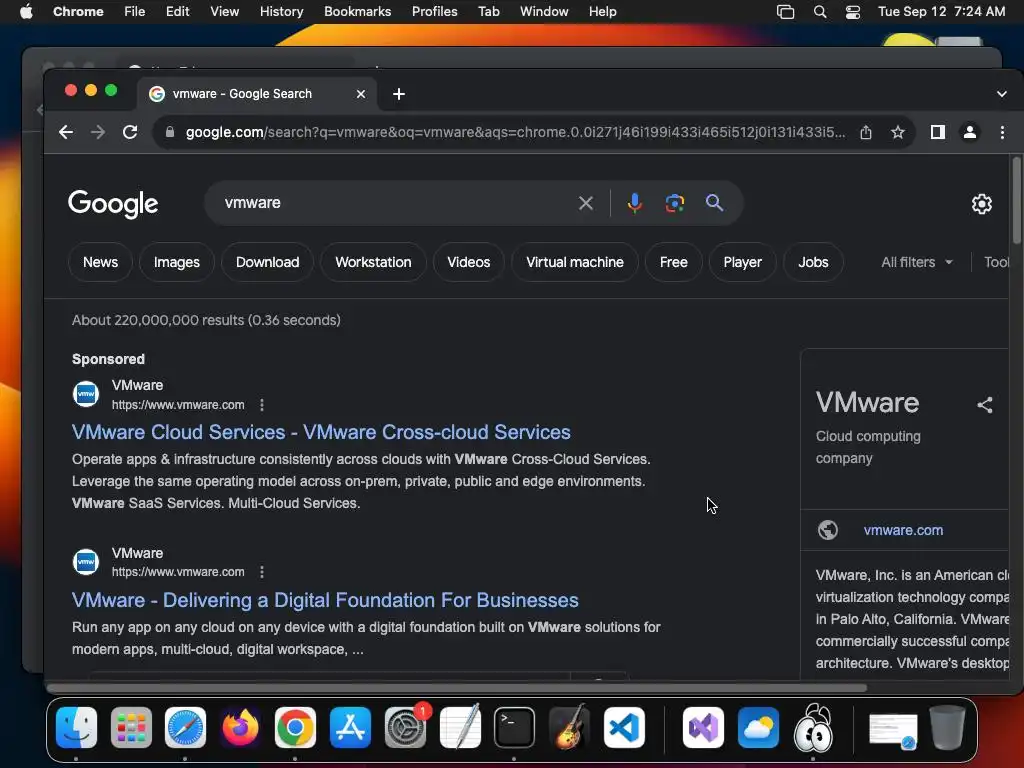Launch Firefox from the Dock
Viewport: 1024px width, 768px height.
point(240,728)
